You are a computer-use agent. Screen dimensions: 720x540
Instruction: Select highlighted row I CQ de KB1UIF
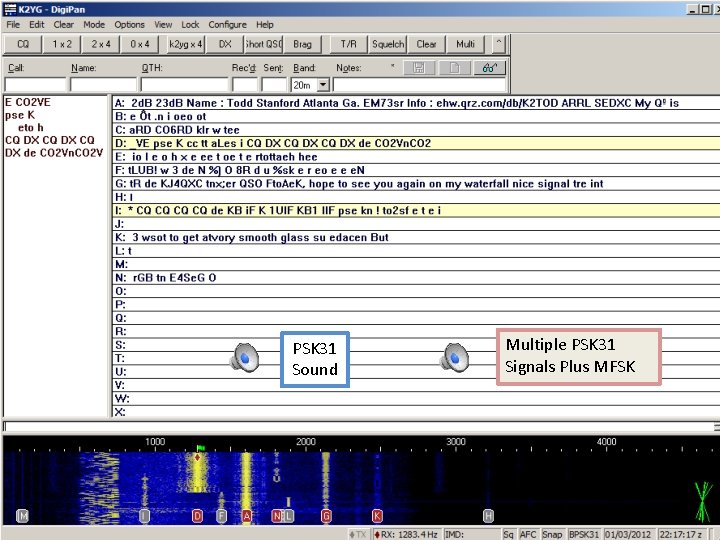416,211
